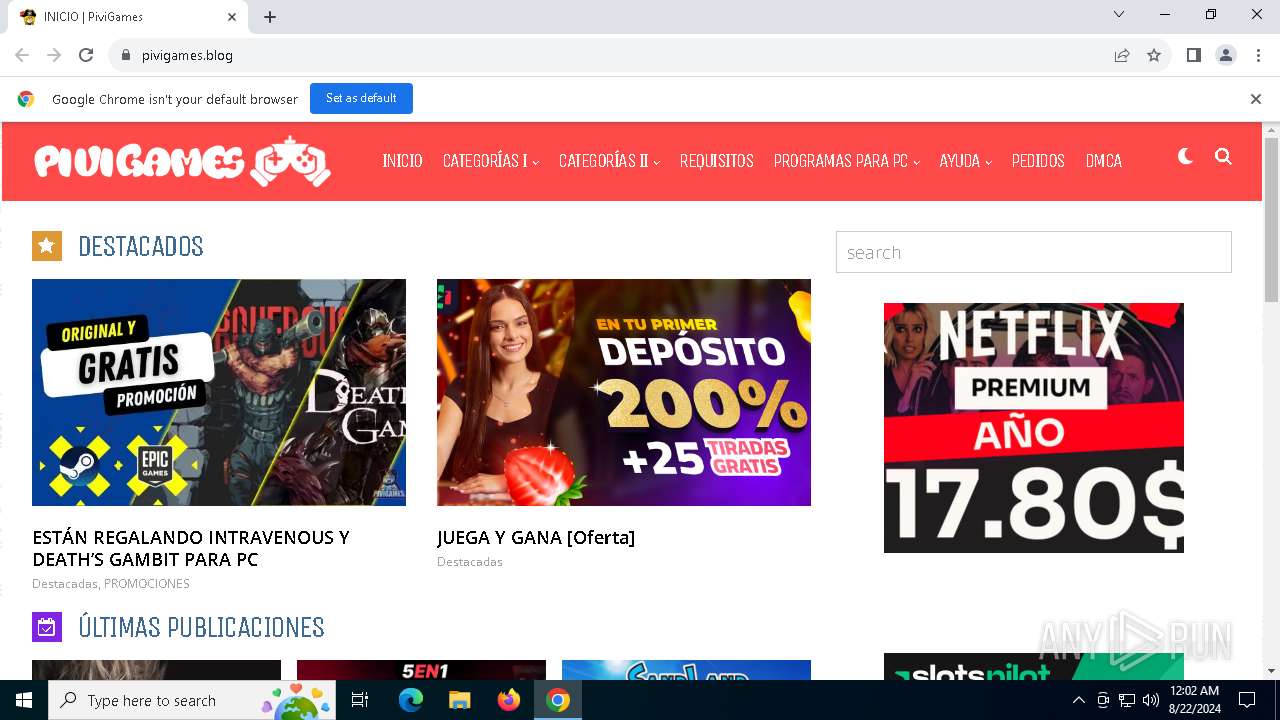Screen dimensions: 1280x720
Task: Click the ÚLTIMAS PUBLICACIONES heading
Action: point(201,627)
